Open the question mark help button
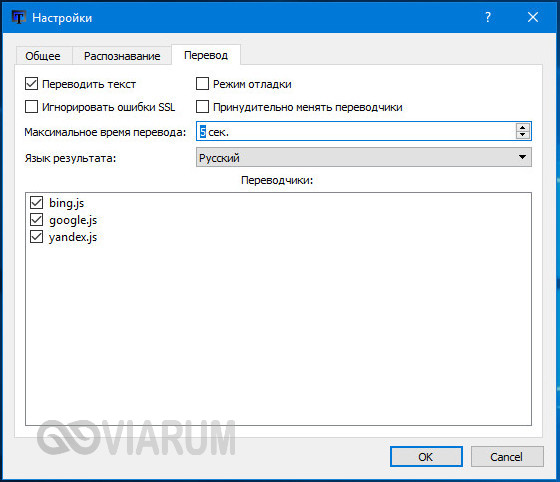The width and height of the screenshot is (560, 482). point(488,17)
